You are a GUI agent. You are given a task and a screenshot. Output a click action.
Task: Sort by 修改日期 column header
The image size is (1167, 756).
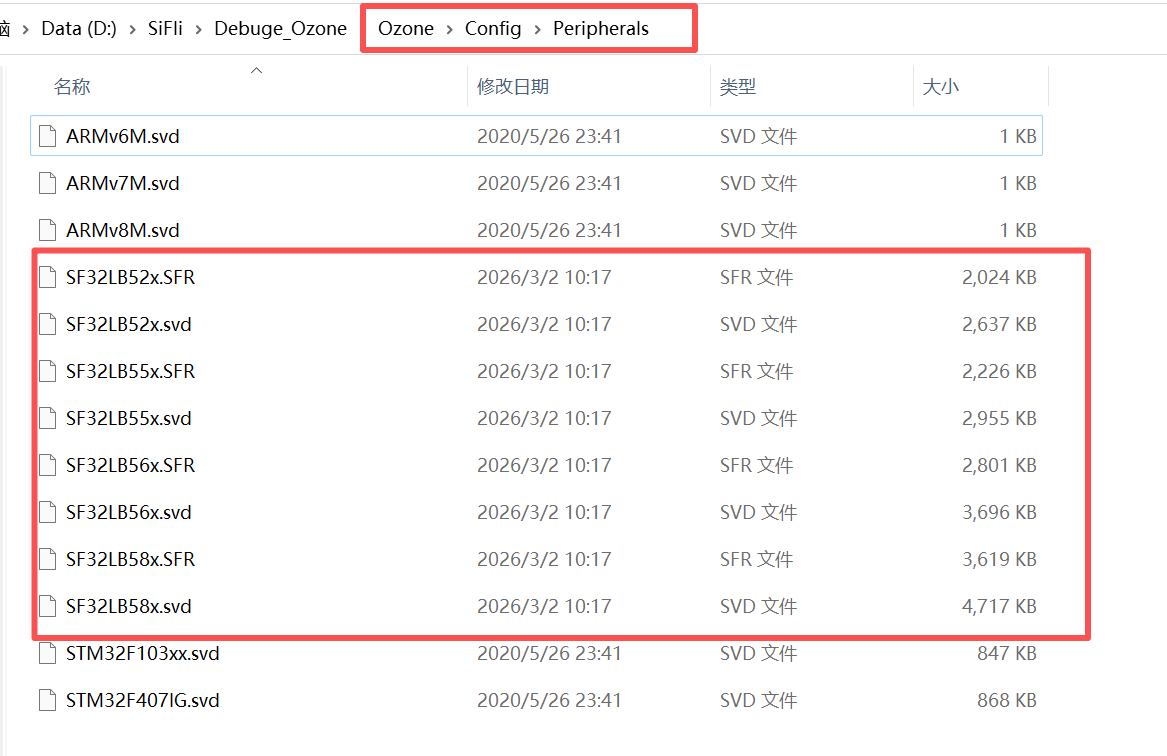point(513,86)
